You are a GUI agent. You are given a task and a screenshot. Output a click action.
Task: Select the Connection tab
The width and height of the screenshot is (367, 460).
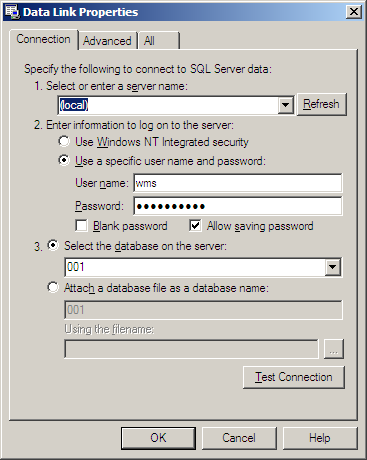(44, 39)
